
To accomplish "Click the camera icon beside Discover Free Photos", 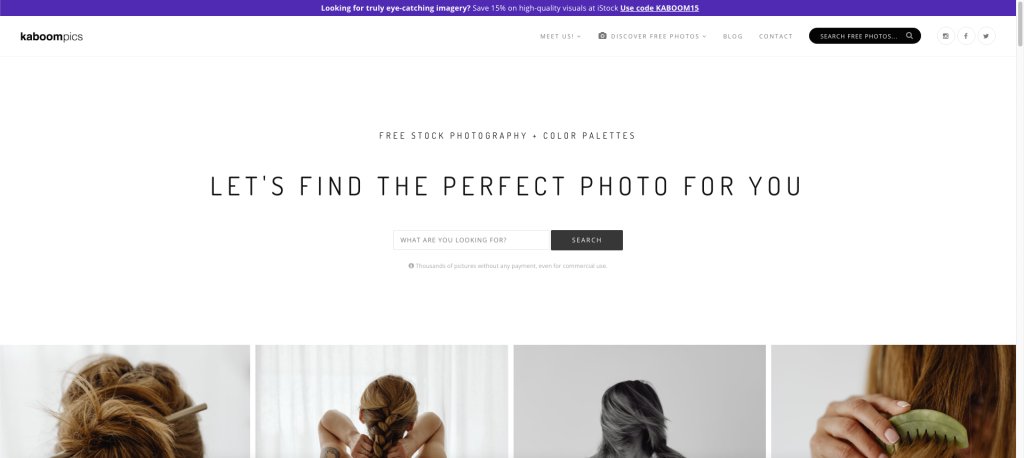I will pyautogui.click(x=602, y=36).
